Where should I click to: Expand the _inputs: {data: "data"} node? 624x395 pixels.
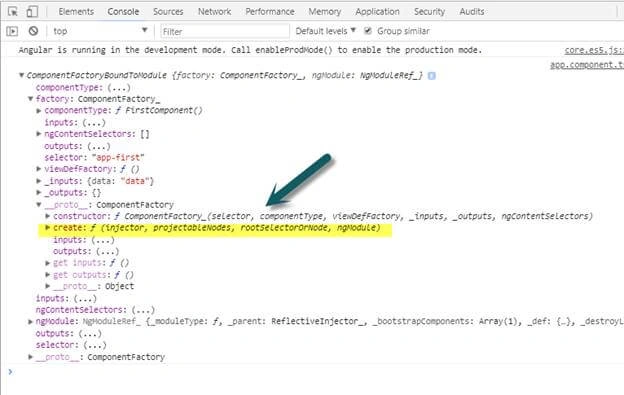click(39, 181)
